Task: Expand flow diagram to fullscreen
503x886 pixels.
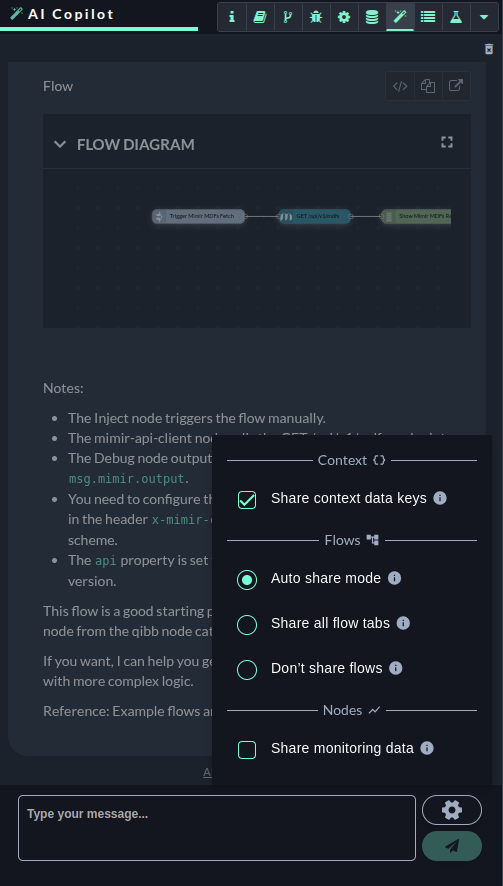Action: click(x=447, y=142)
